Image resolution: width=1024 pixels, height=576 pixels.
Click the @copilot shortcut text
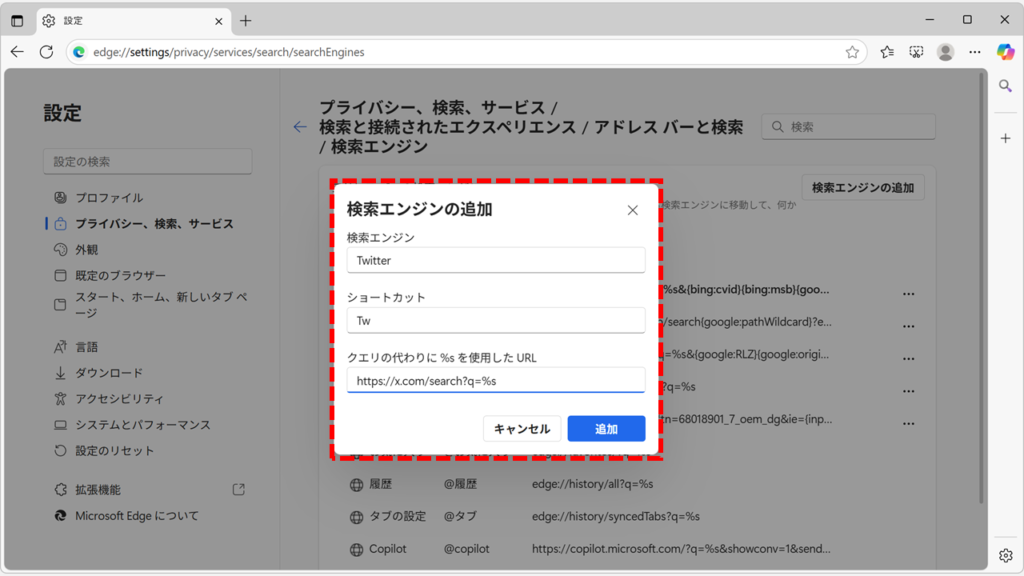point(466,549)
